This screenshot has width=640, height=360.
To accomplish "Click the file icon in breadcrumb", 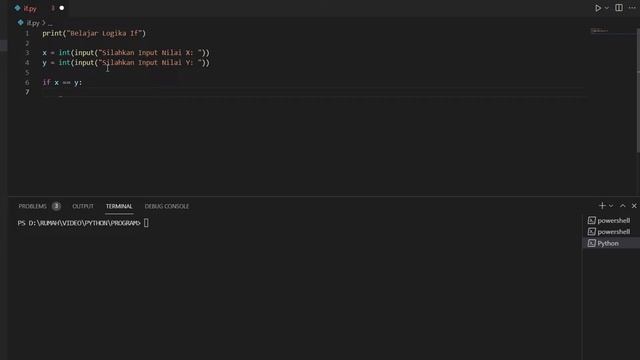I will click(20, 23).
